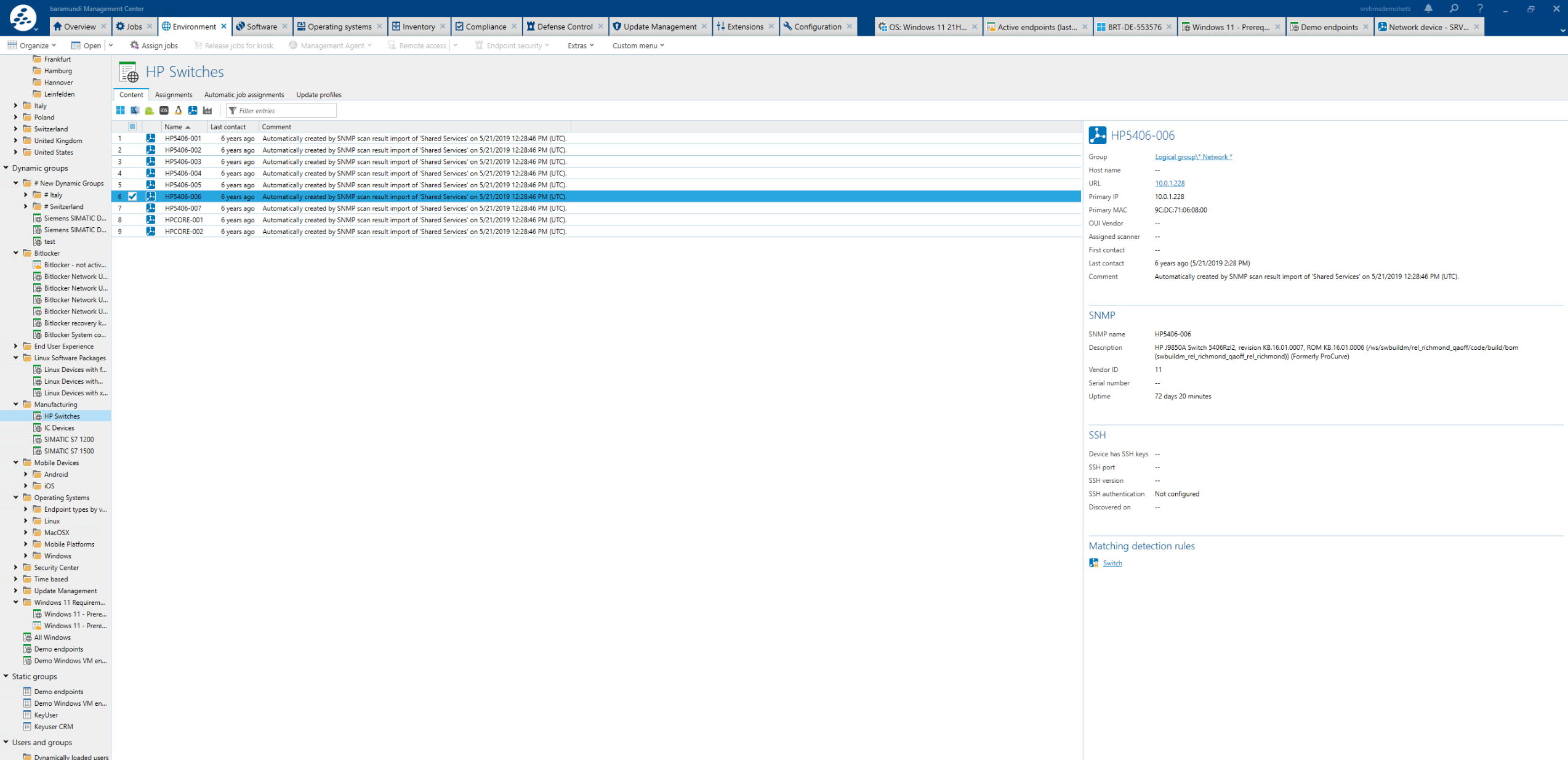Screen dimensions: 1568x760
Task: Open the notifications bell icon
Action: click(x=1428, y=9)
